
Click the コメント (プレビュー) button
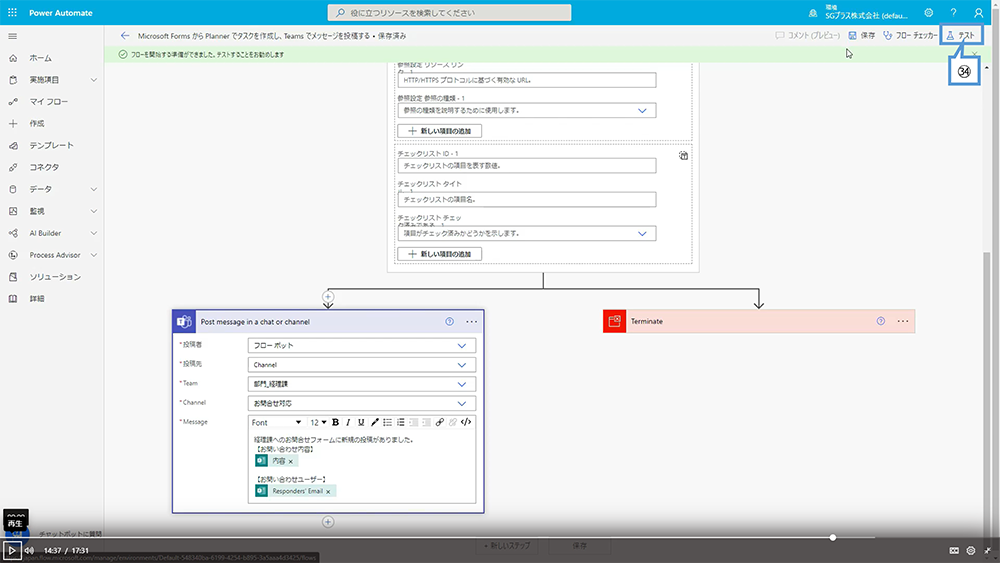(x=807, y=36)
